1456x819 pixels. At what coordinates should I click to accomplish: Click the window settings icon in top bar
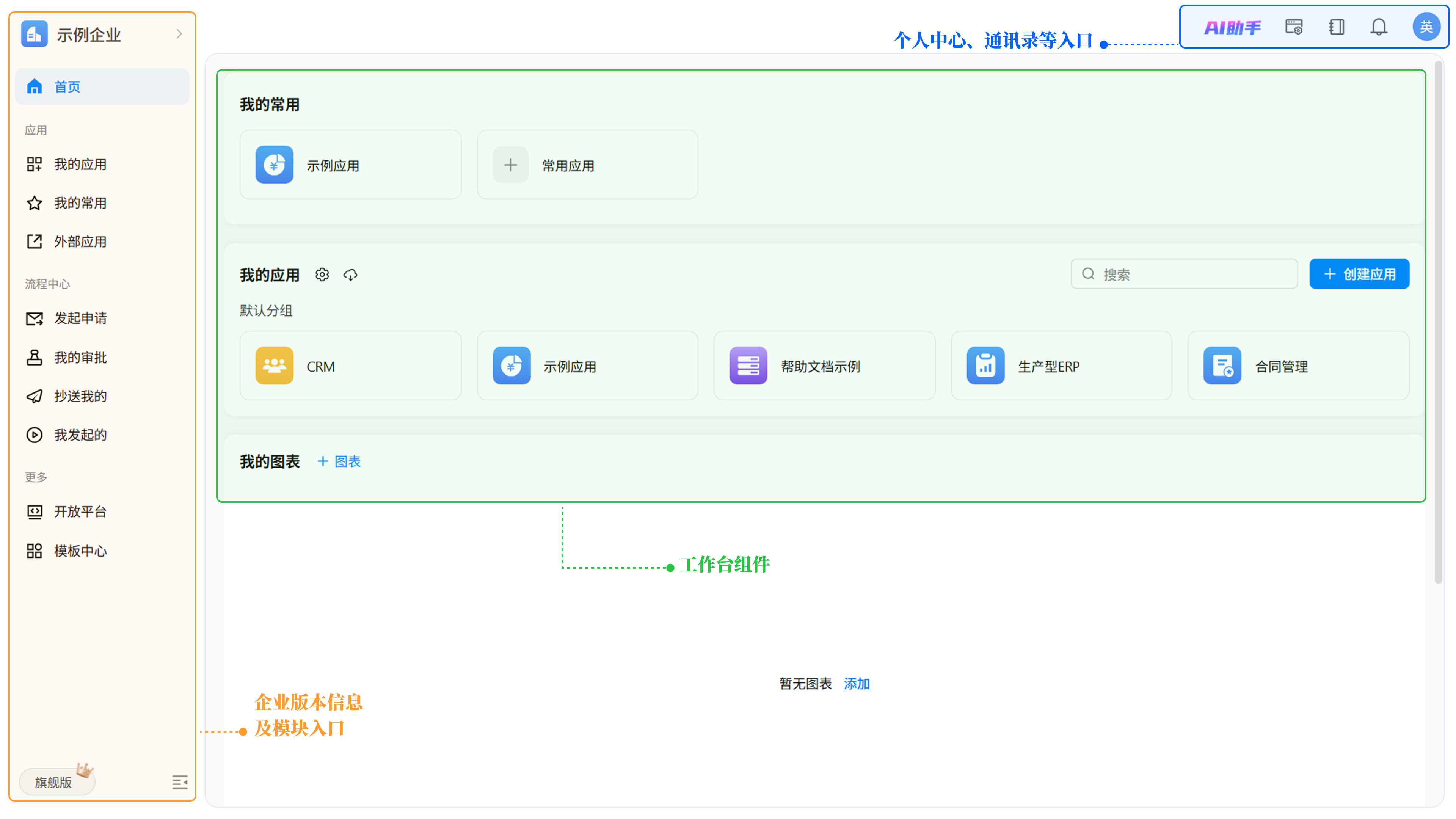[1294, 27]
